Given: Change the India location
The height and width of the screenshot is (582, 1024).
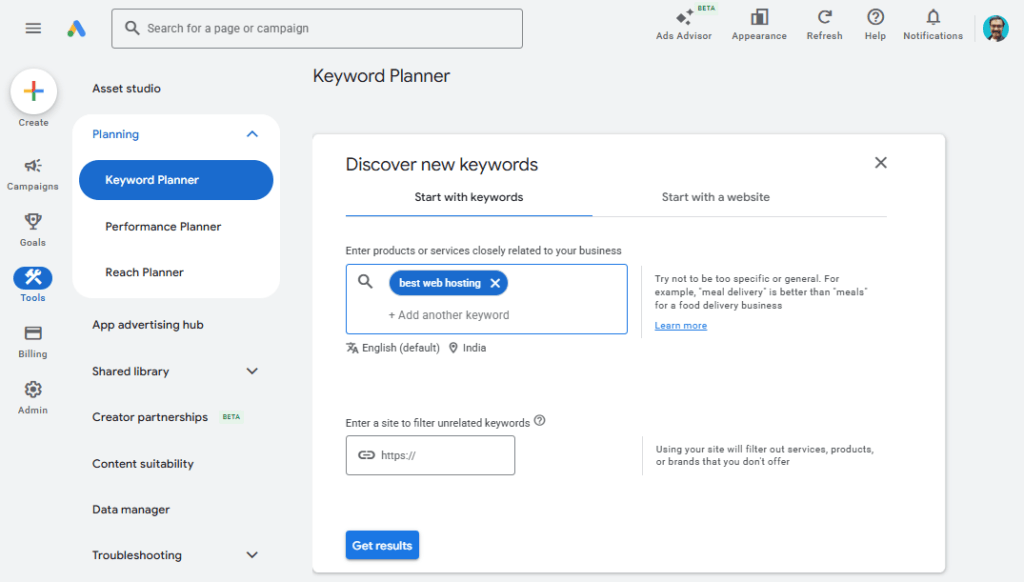Looking at the screenshot, I should (x=468, y=348).
